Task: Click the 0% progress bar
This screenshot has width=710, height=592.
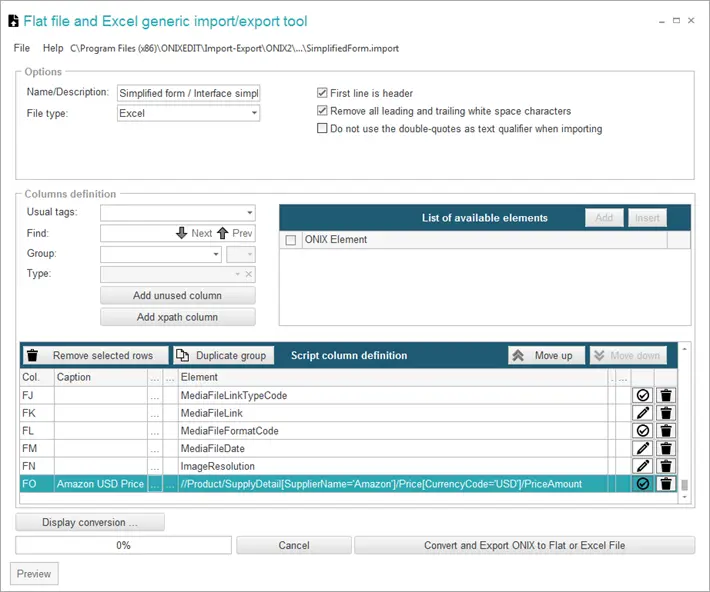Action: [x=123, y=545]
